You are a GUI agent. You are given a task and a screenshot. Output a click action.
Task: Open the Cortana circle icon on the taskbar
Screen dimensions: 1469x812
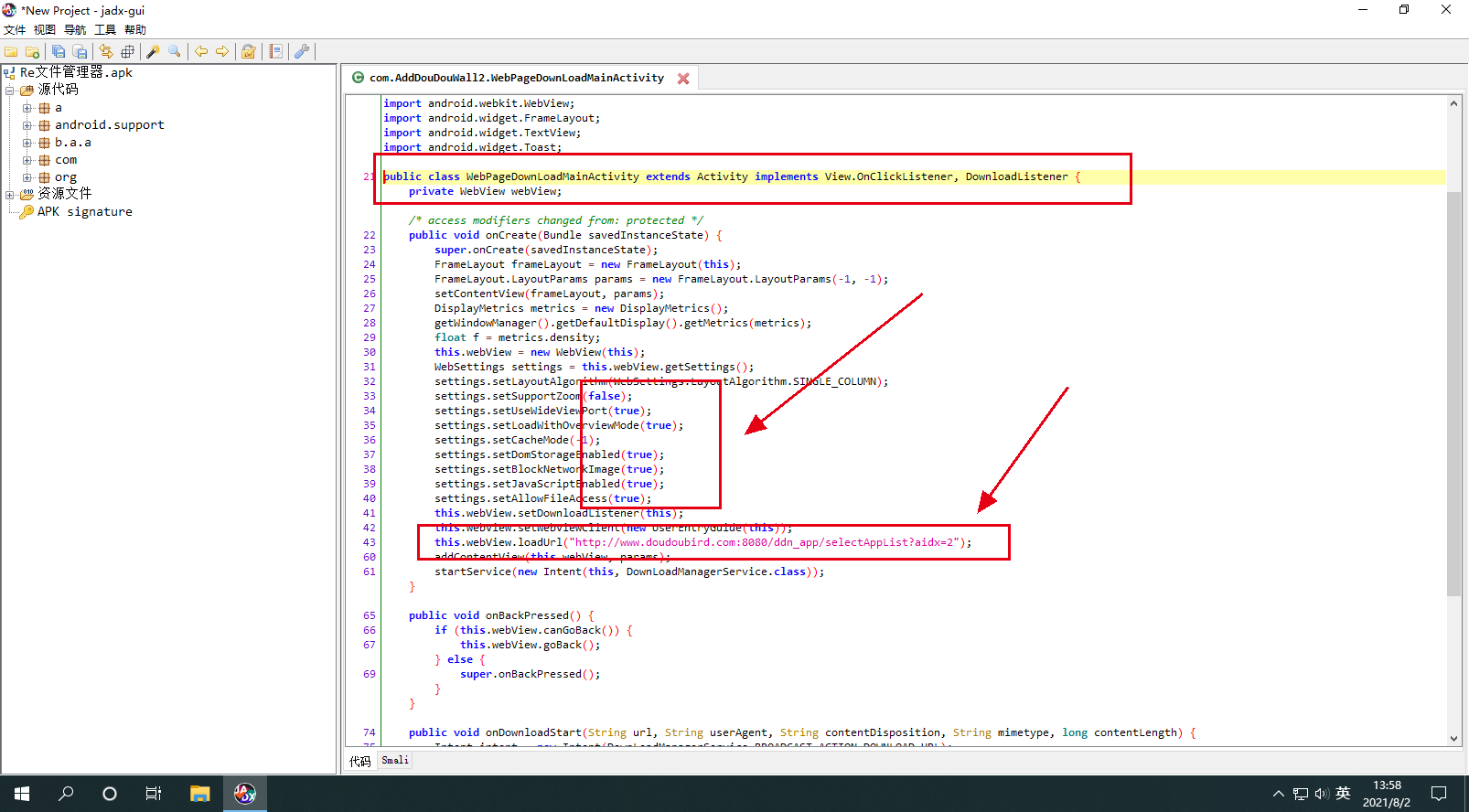(x=110, y=794)
